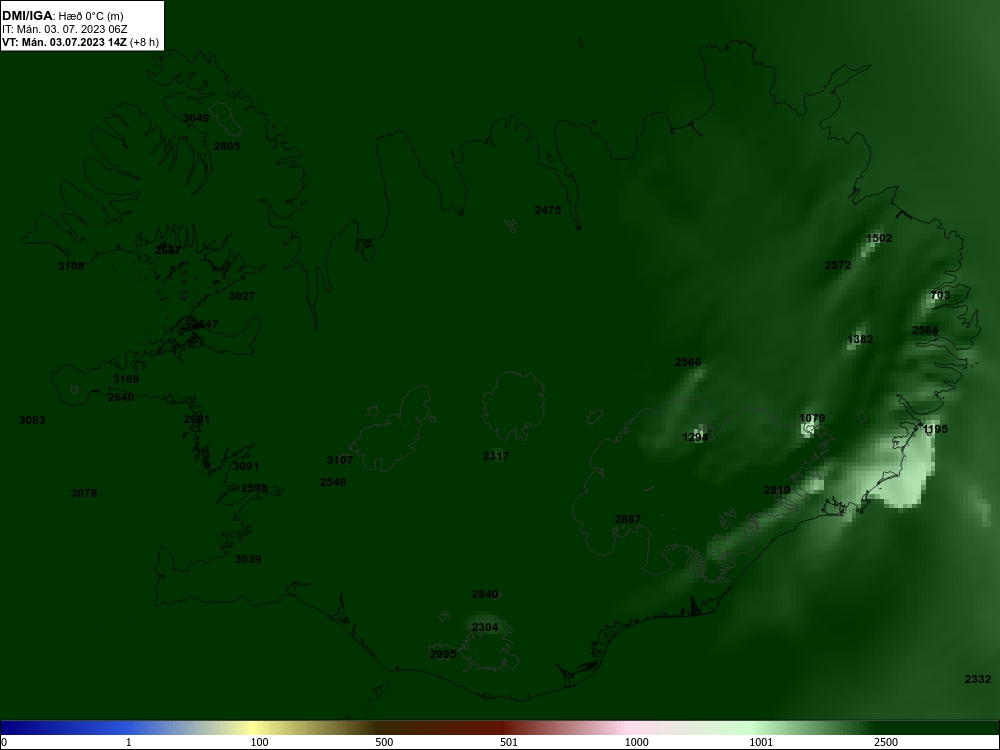Select colour scale label '1001'
The image size is (1000, 750).
[x=761, y=742]
